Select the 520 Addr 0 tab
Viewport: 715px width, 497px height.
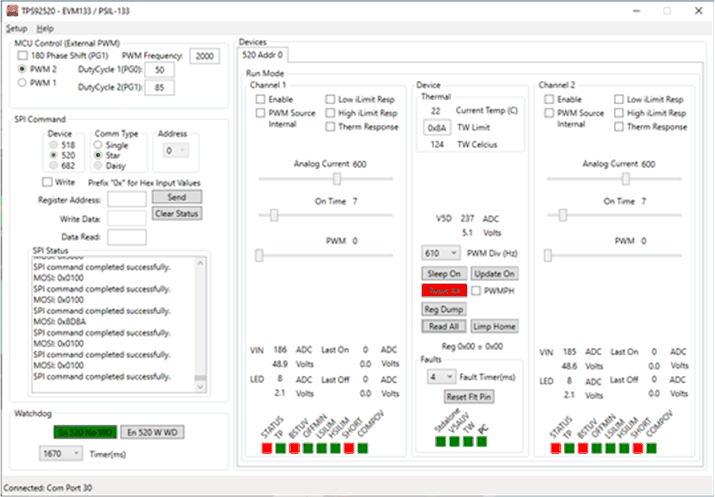coord(262,55)
